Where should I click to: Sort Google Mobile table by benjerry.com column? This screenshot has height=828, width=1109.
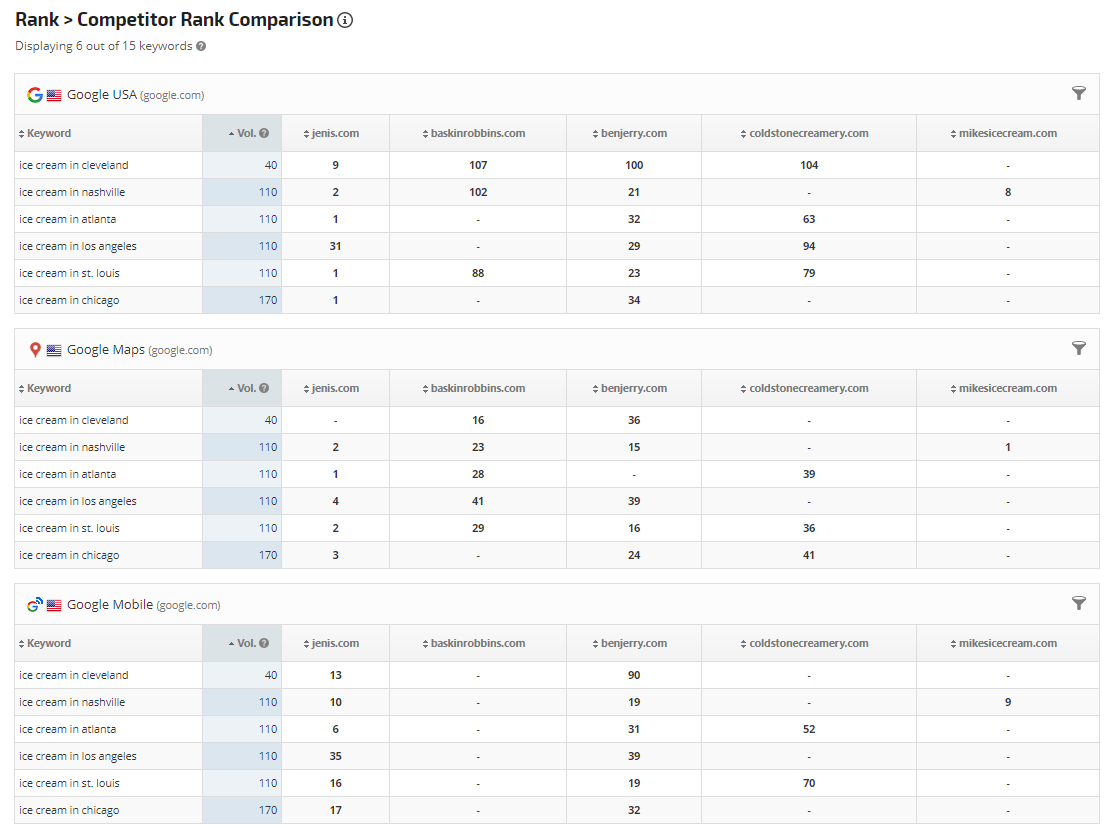pyautogui.click(x=633, y=644)
